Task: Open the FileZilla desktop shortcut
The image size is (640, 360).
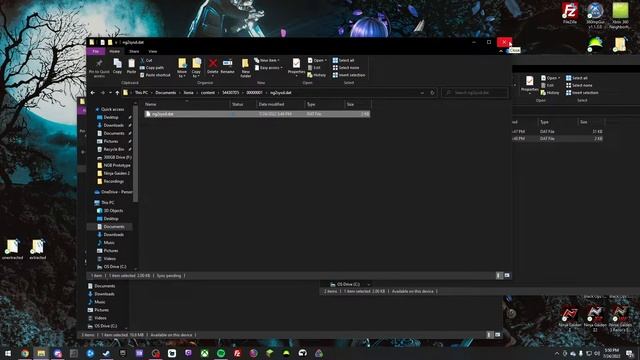Action: 570,13
